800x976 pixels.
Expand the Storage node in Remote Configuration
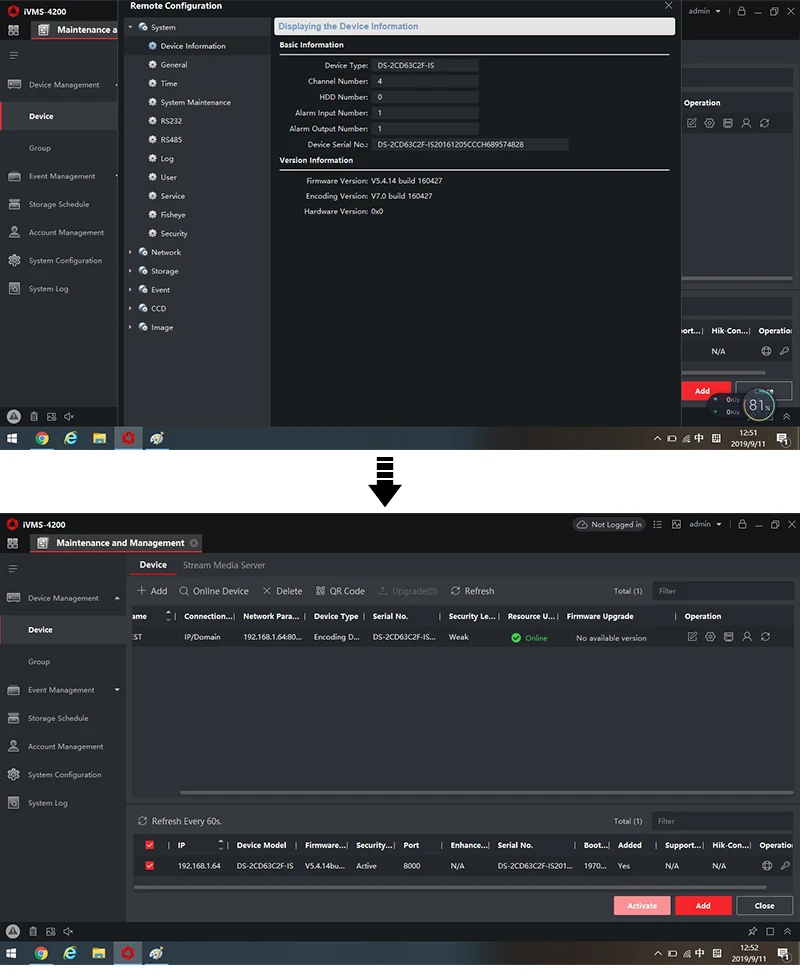(x=130, y=271)
